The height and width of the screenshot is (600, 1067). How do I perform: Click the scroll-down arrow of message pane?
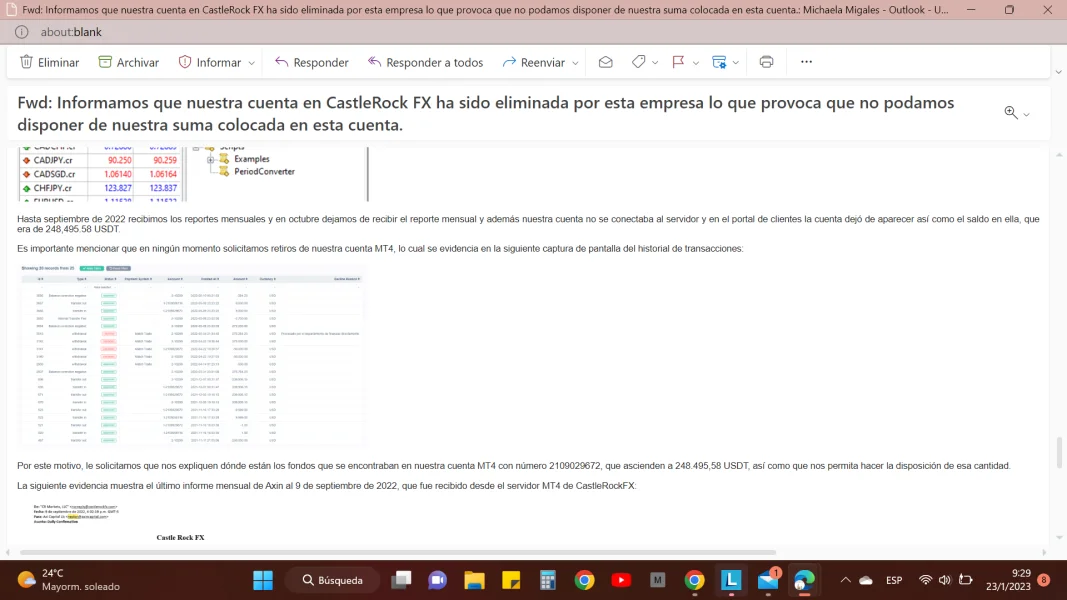tap(1058, 538)
